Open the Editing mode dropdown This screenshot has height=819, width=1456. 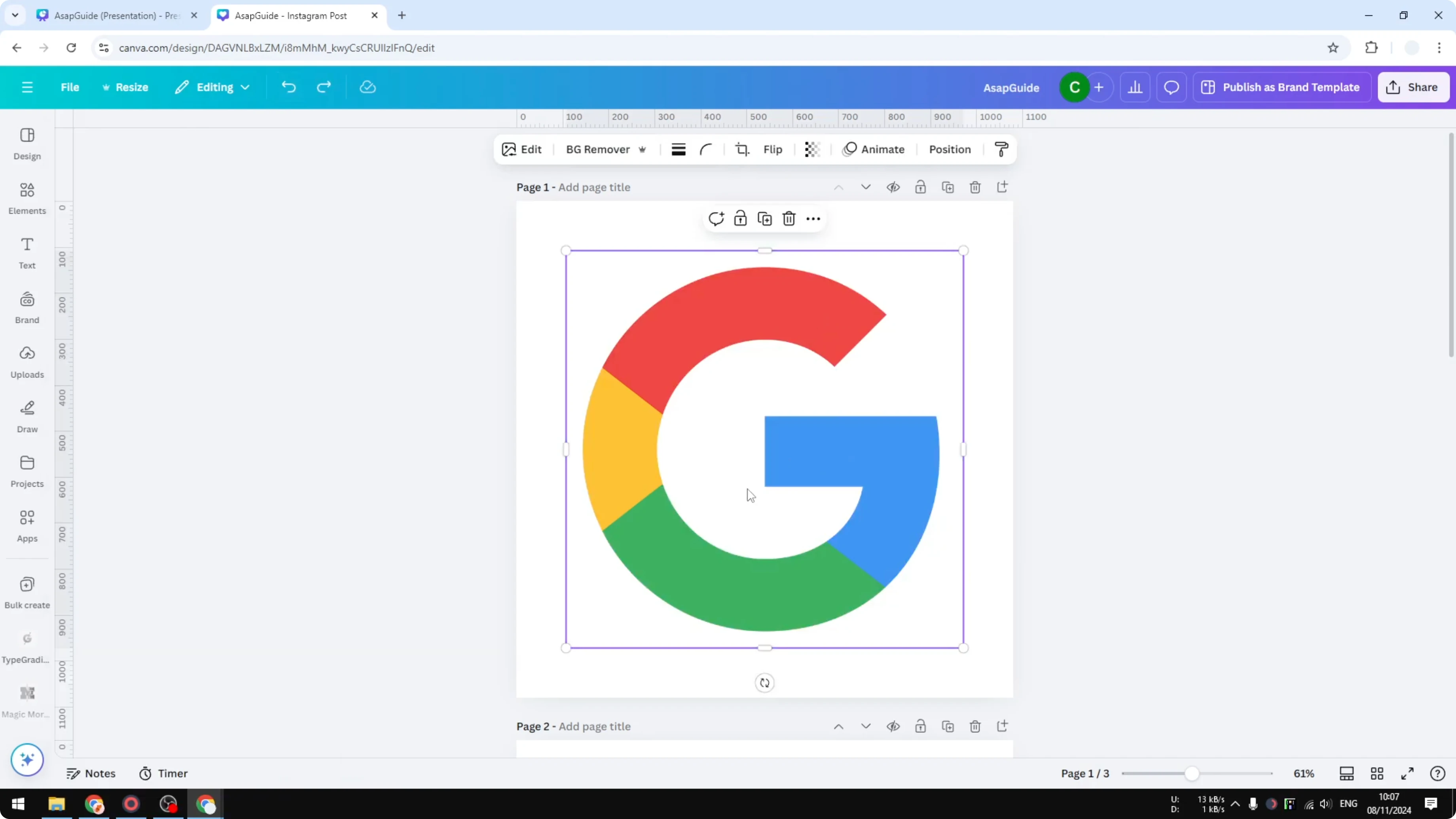[212, 87]
